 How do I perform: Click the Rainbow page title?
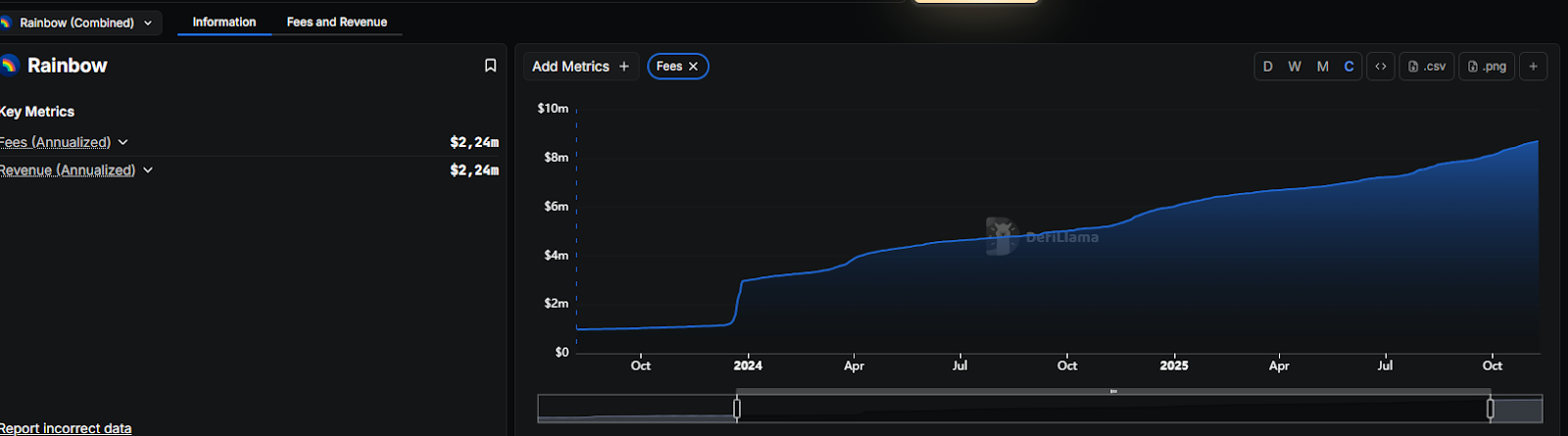click(68, 66)
